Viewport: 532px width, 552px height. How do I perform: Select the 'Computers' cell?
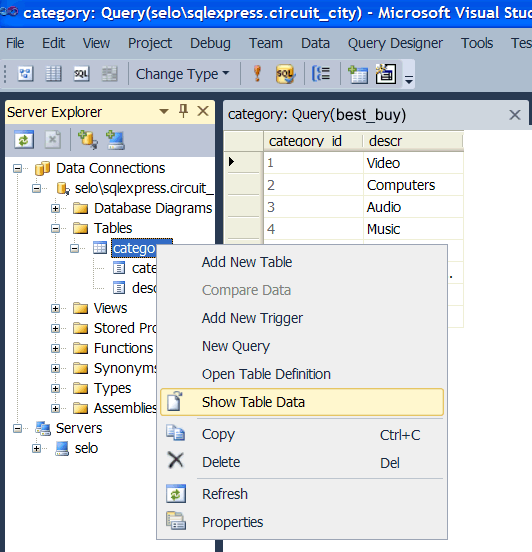[413, 185]
